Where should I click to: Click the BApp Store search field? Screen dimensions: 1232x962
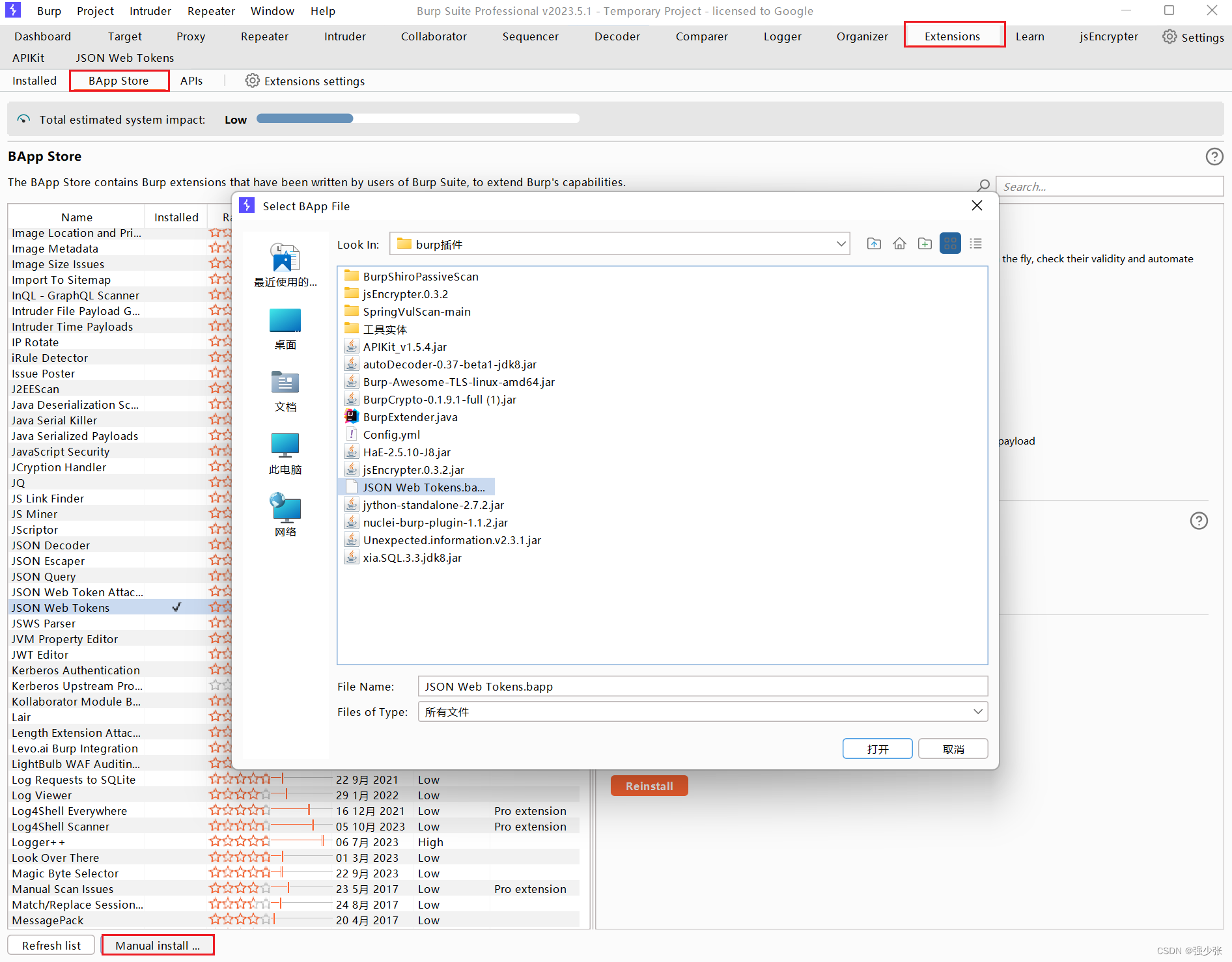pos(1109,186)
